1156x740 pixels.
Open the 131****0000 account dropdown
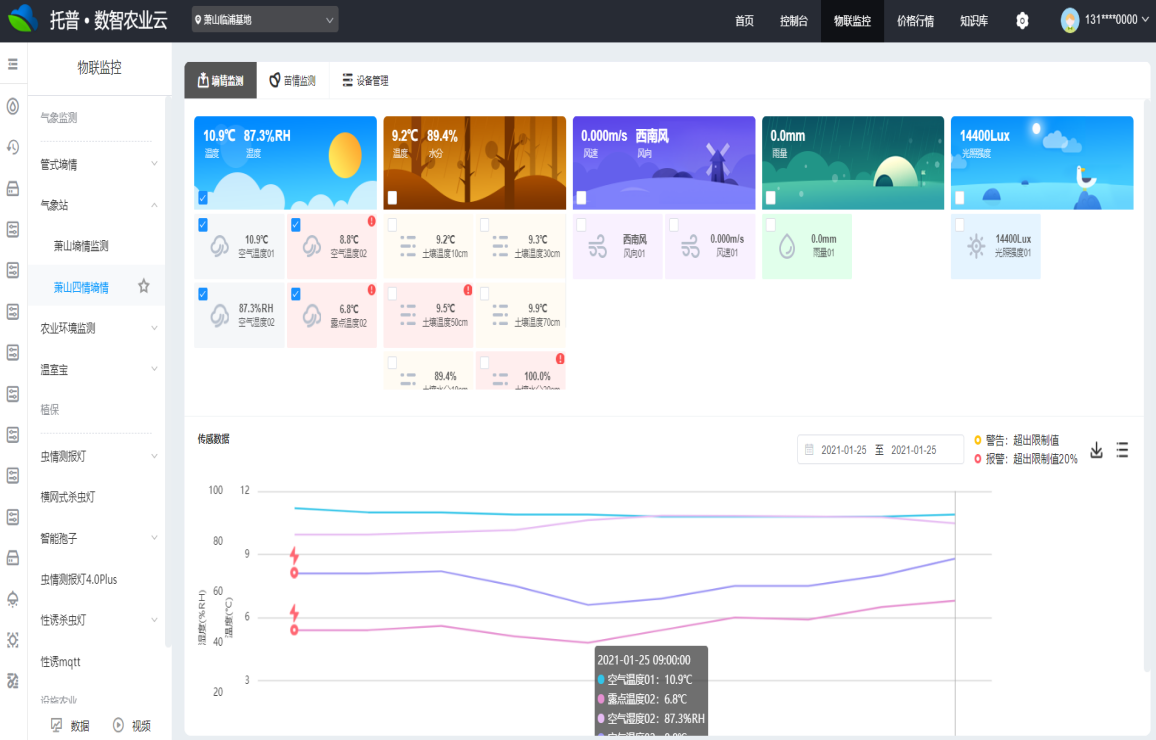click(1116, 20)
